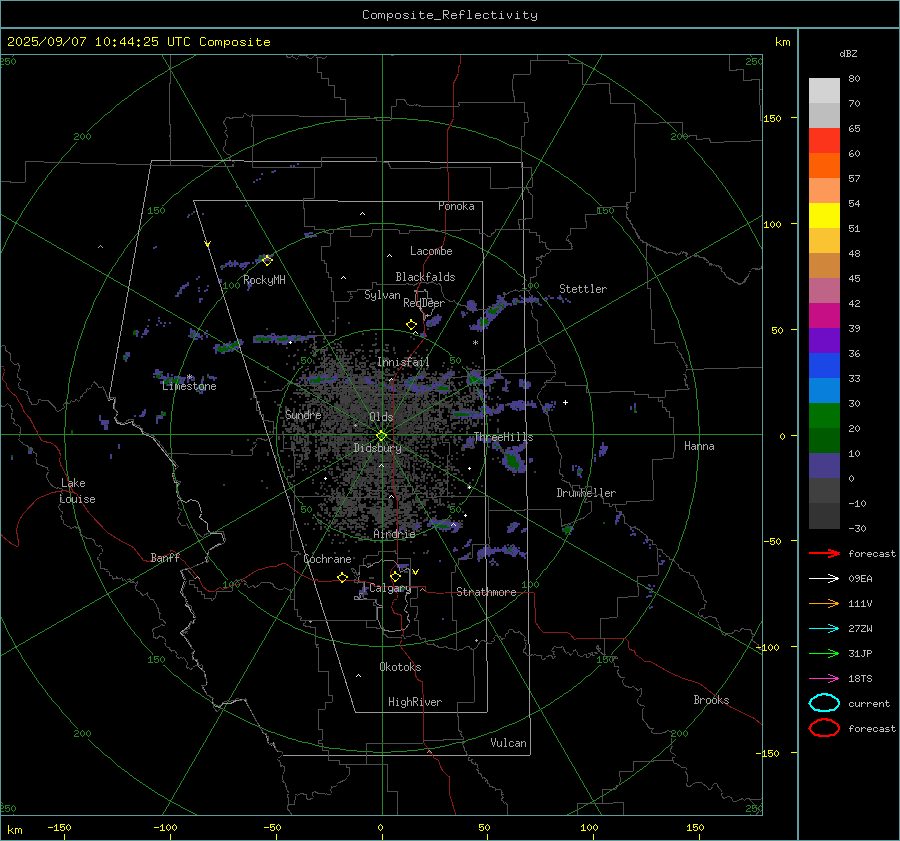This screenshot has width=900, height=841.
Task: Click the Olds town label
Action: [381, 417]
